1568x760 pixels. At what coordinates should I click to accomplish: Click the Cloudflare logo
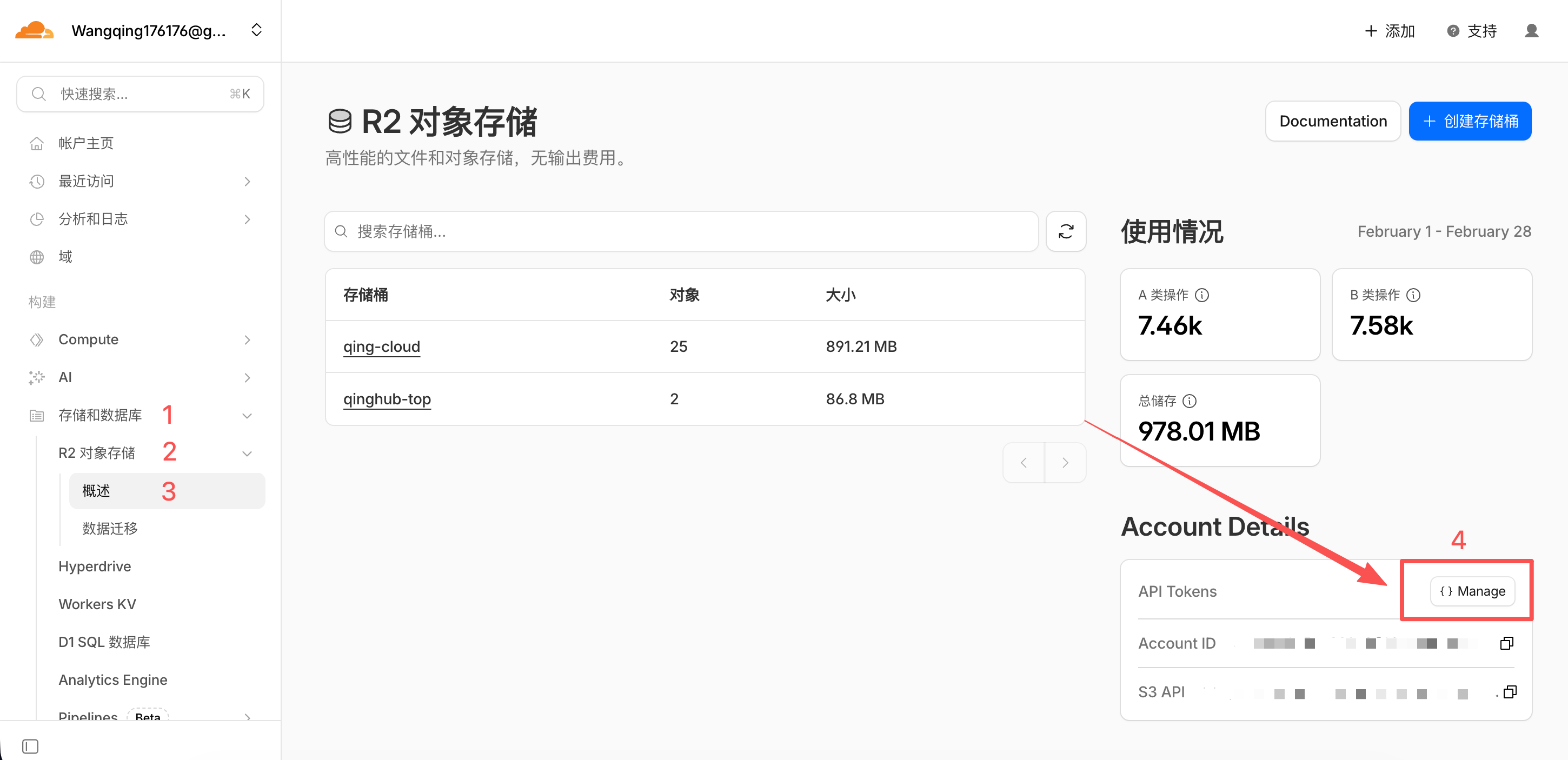[34, 30]
